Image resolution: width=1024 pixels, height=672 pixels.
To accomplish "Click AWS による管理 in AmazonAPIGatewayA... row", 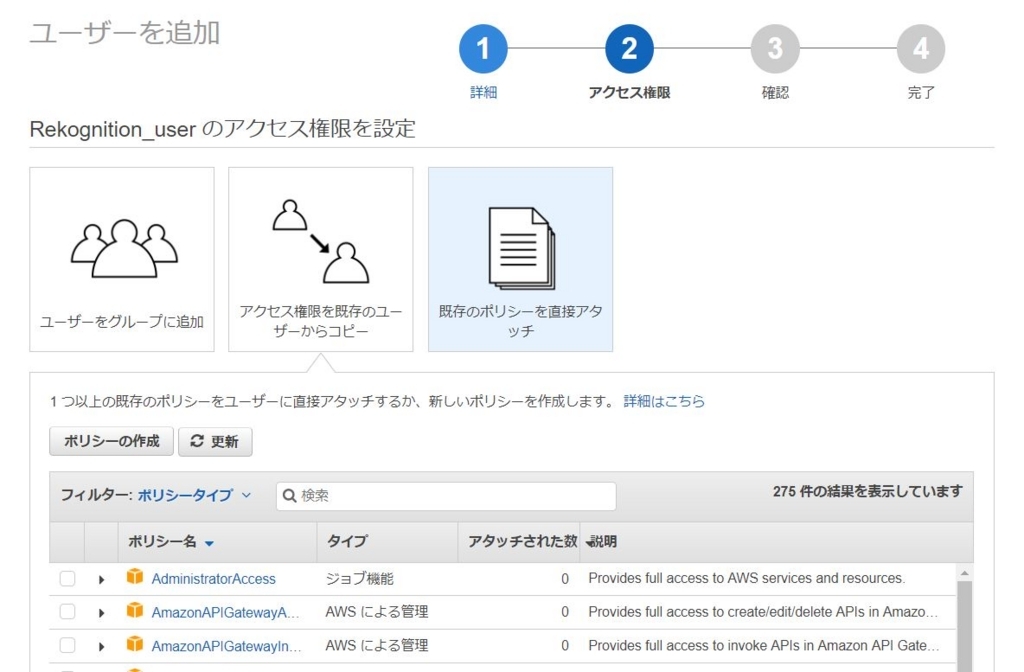I will click(x=377, y=612).
